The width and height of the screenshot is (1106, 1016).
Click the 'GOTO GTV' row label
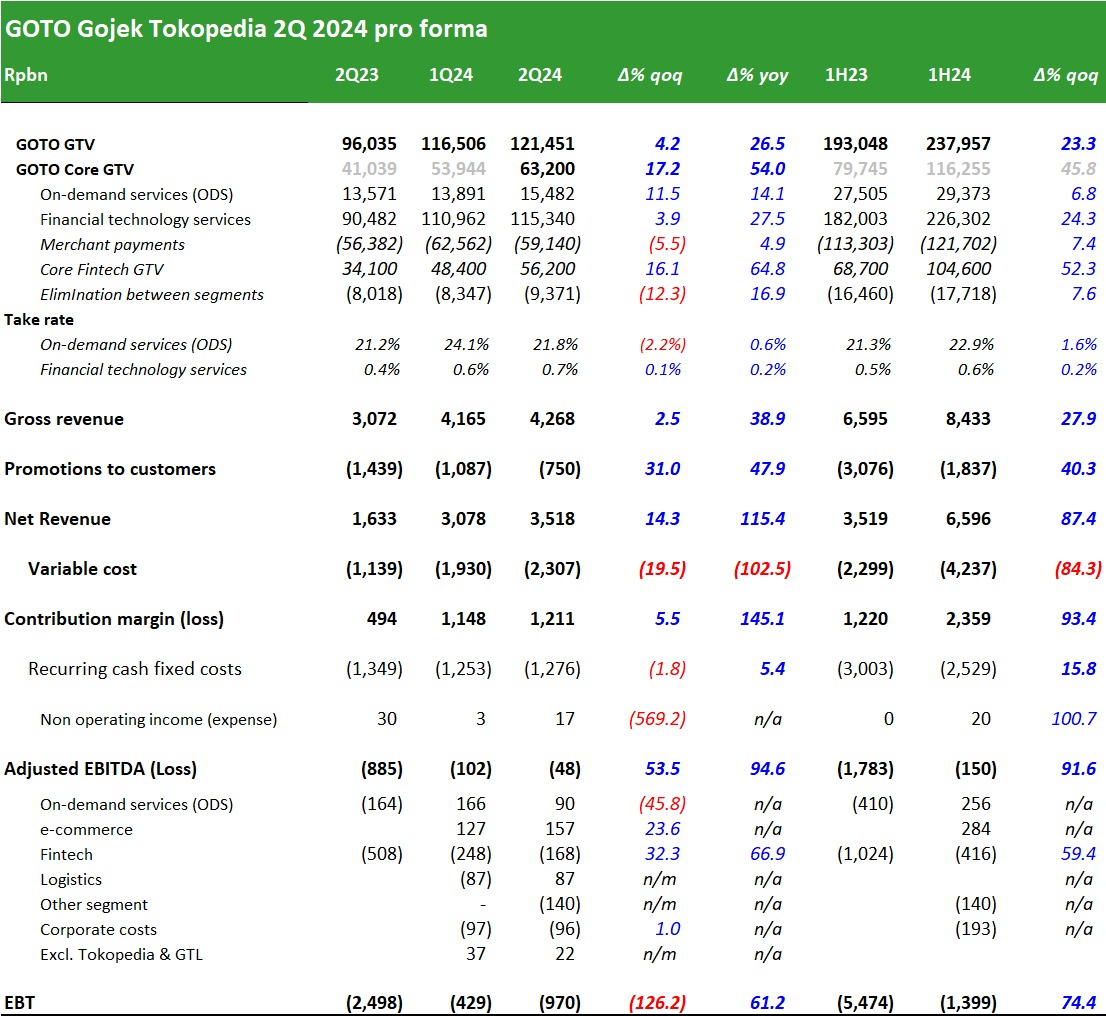coord(55,145)
